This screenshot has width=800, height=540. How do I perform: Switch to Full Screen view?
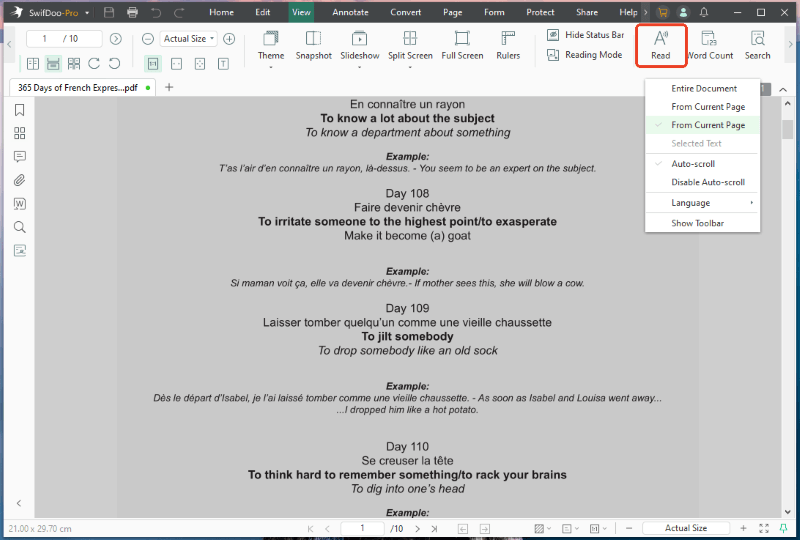pyautogui.click(x=462, y=45)
